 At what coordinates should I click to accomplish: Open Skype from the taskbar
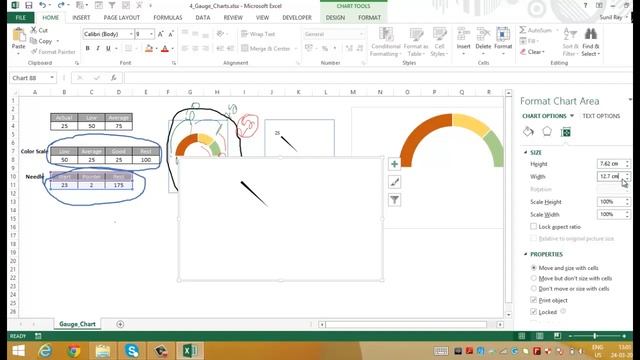(132, 351)
